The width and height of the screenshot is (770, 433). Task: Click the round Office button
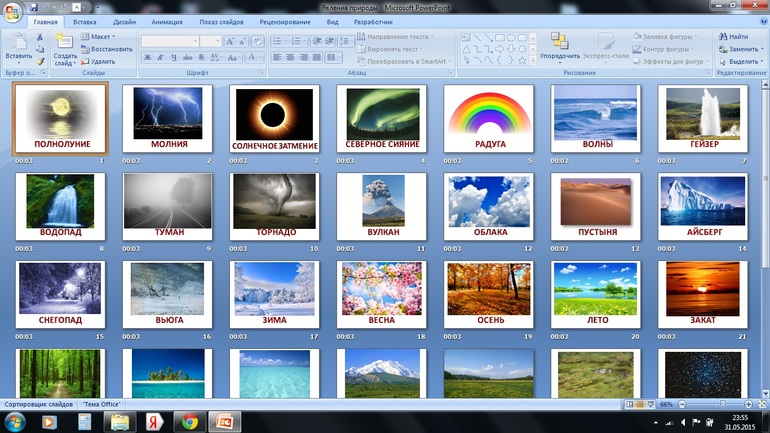point(13,12)
